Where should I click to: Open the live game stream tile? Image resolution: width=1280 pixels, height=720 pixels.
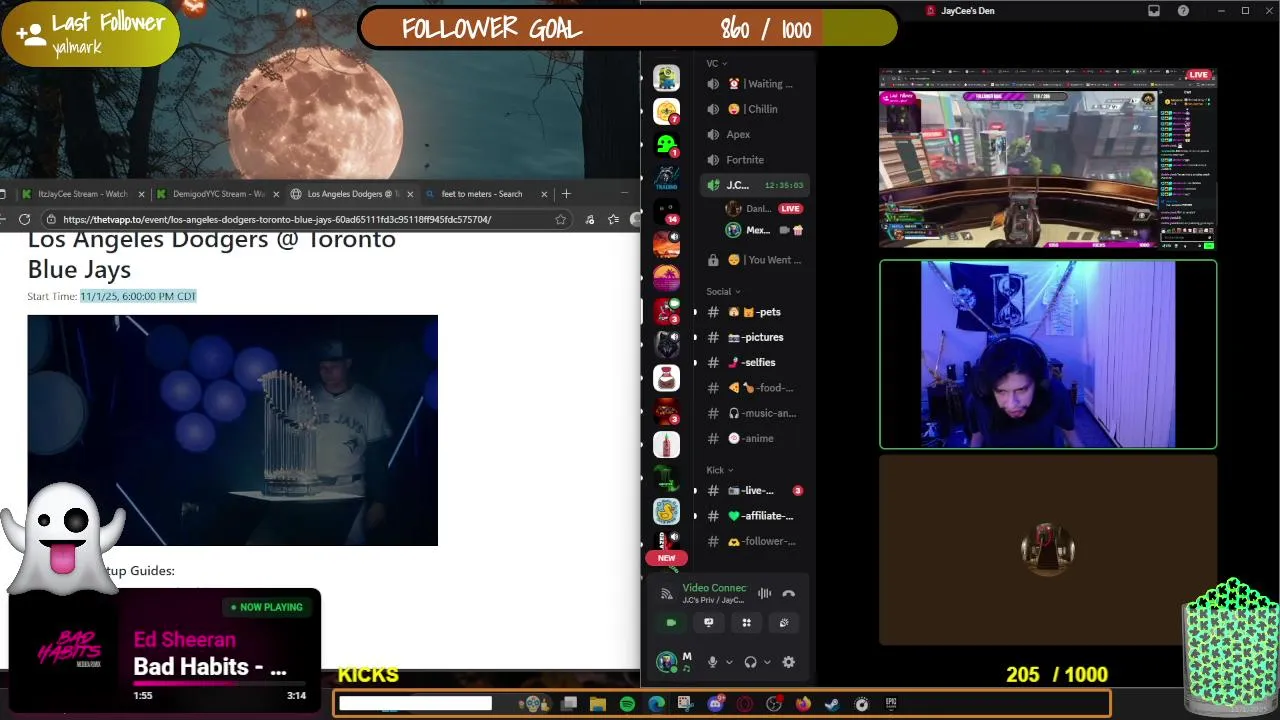[1048, 158]
